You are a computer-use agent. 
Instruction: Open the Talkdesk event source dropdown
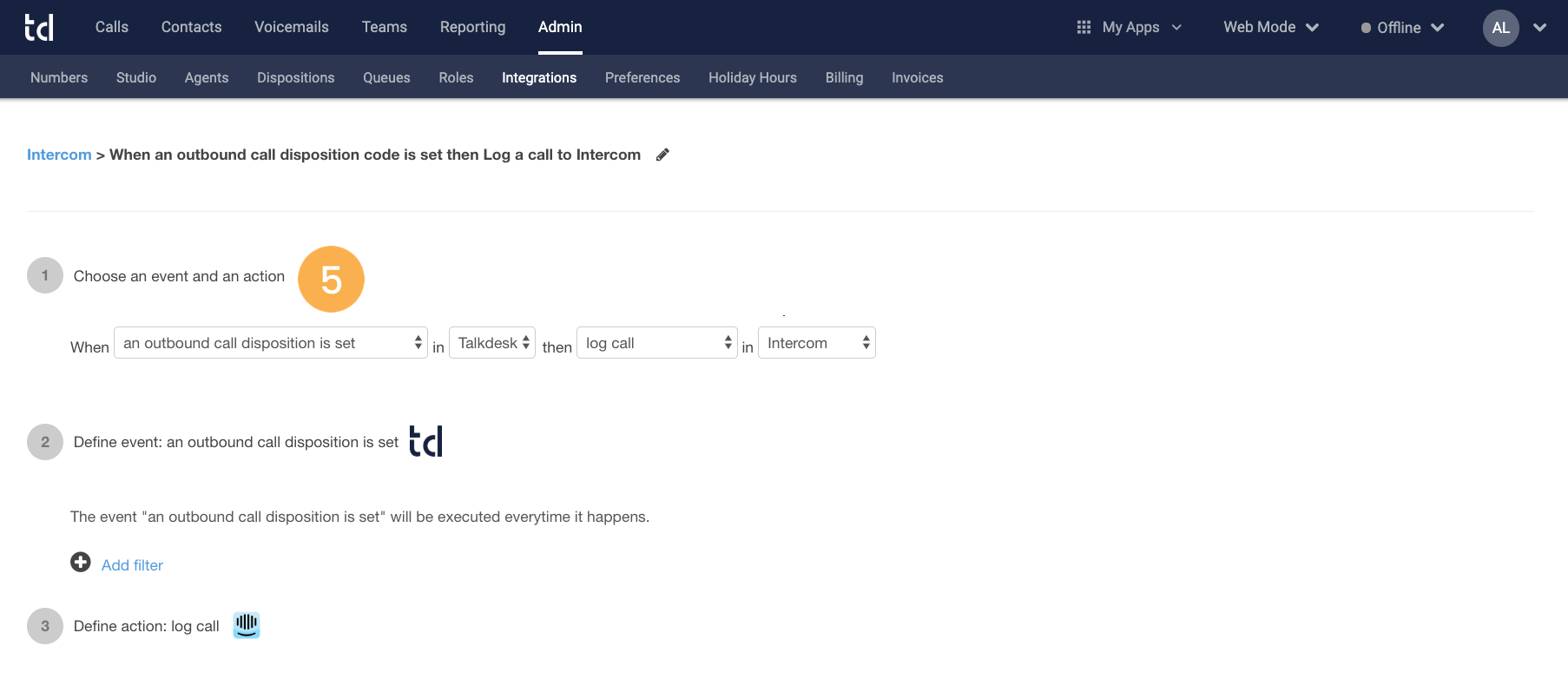[x=492, y=343]
